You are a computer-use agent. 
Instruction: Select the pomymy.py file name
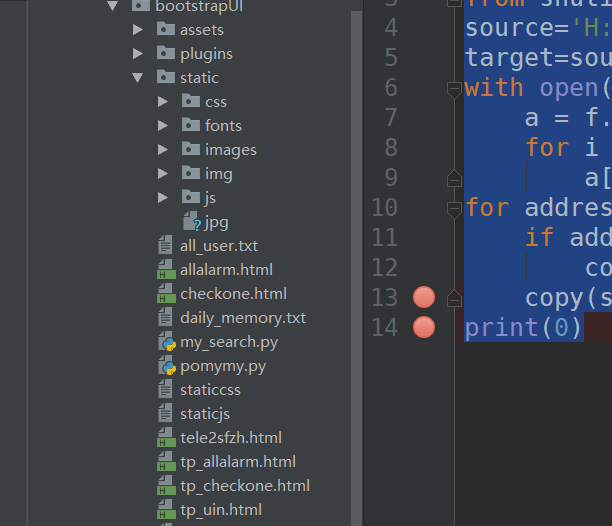click(223, 367)
